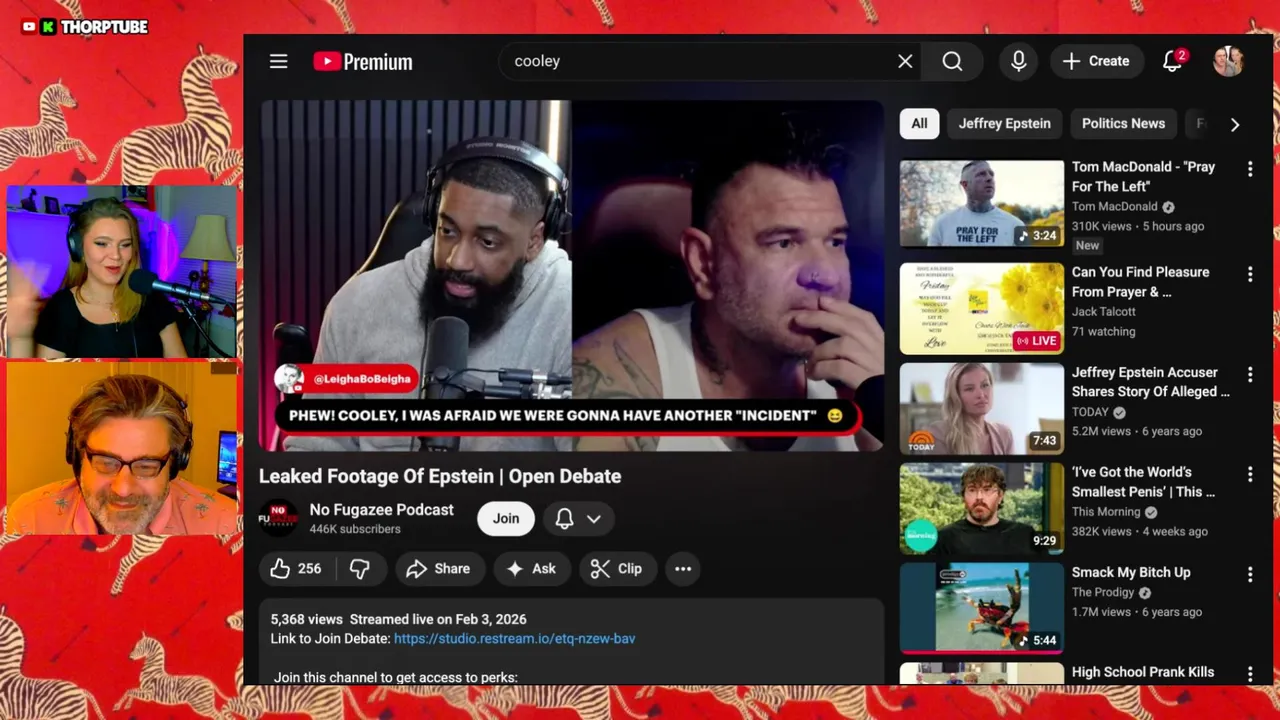1280x720 pixels.
Task: Show more filter chips with the right arrow
Action: [x=1234, y=124]
